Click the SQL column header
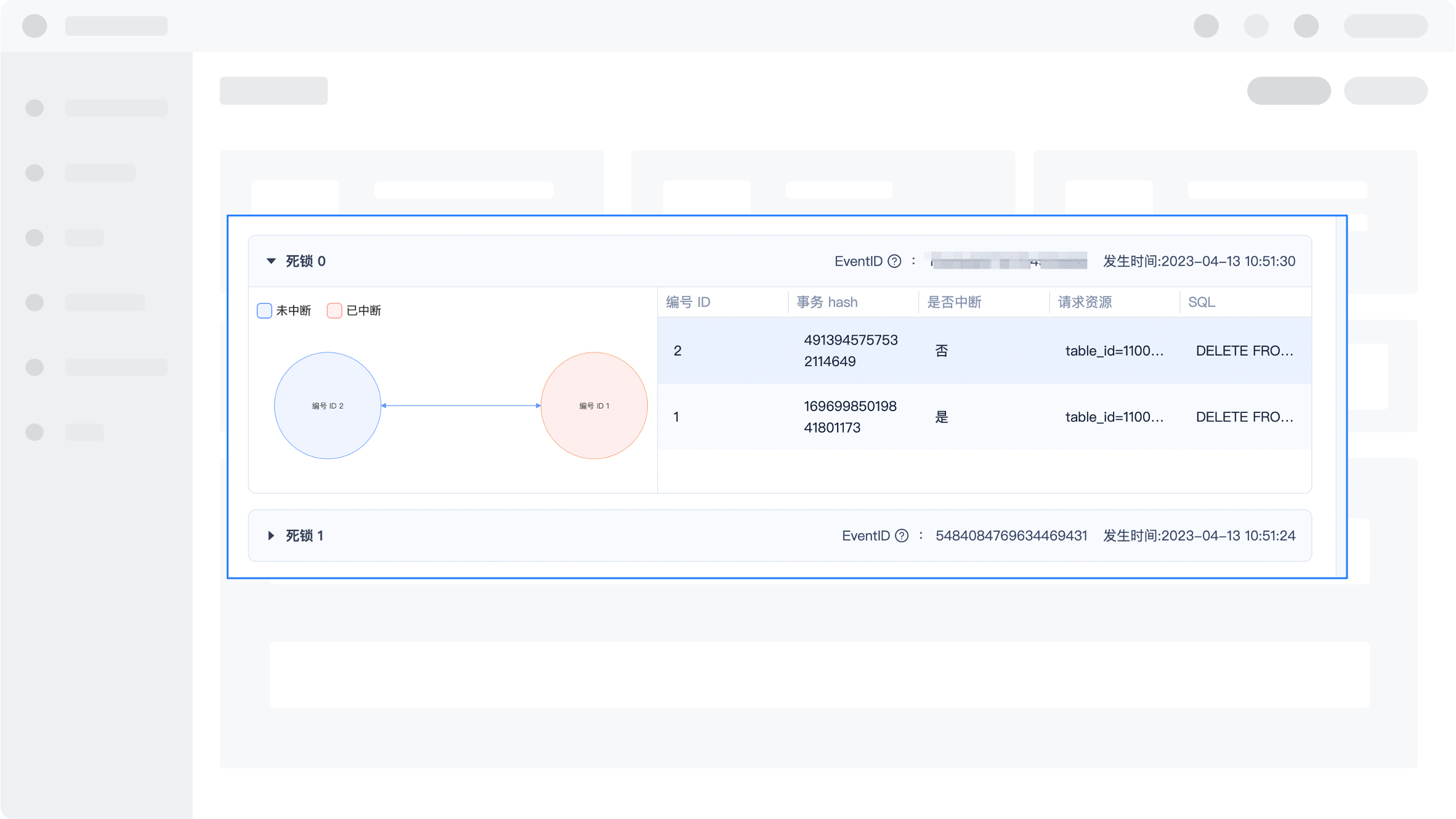Viewport: 1456px width, 819px height. 1201,302
